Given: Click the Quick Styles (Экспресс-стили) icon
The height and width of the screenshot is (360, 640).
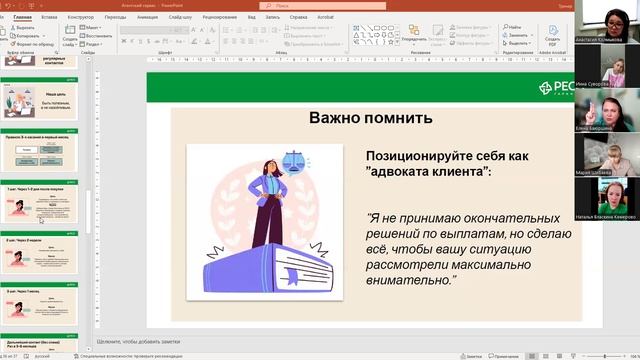Looking at the screenshot, I should point(438,30).
